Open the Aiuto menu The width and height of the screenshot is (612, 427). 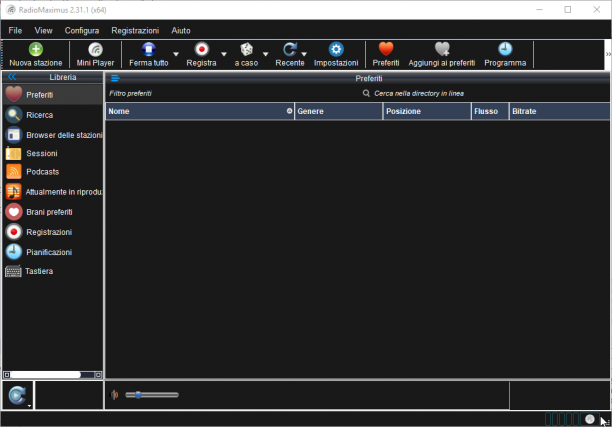tap(181, 30)
